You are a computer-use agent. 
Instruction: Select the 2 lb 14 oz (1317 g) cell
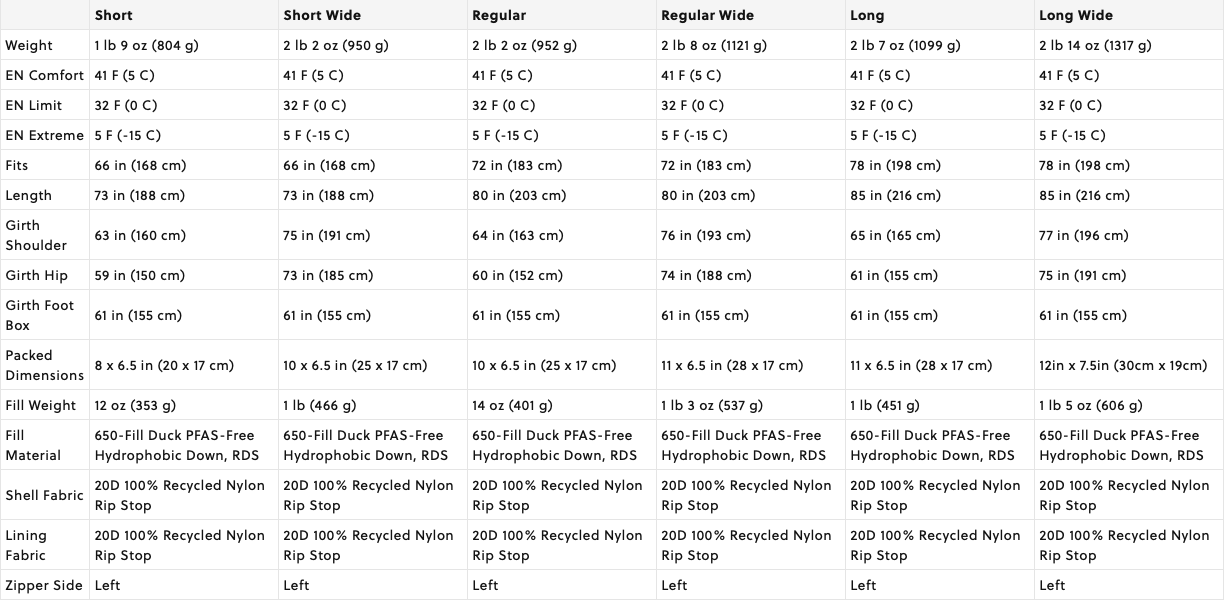pos(1095,45)
